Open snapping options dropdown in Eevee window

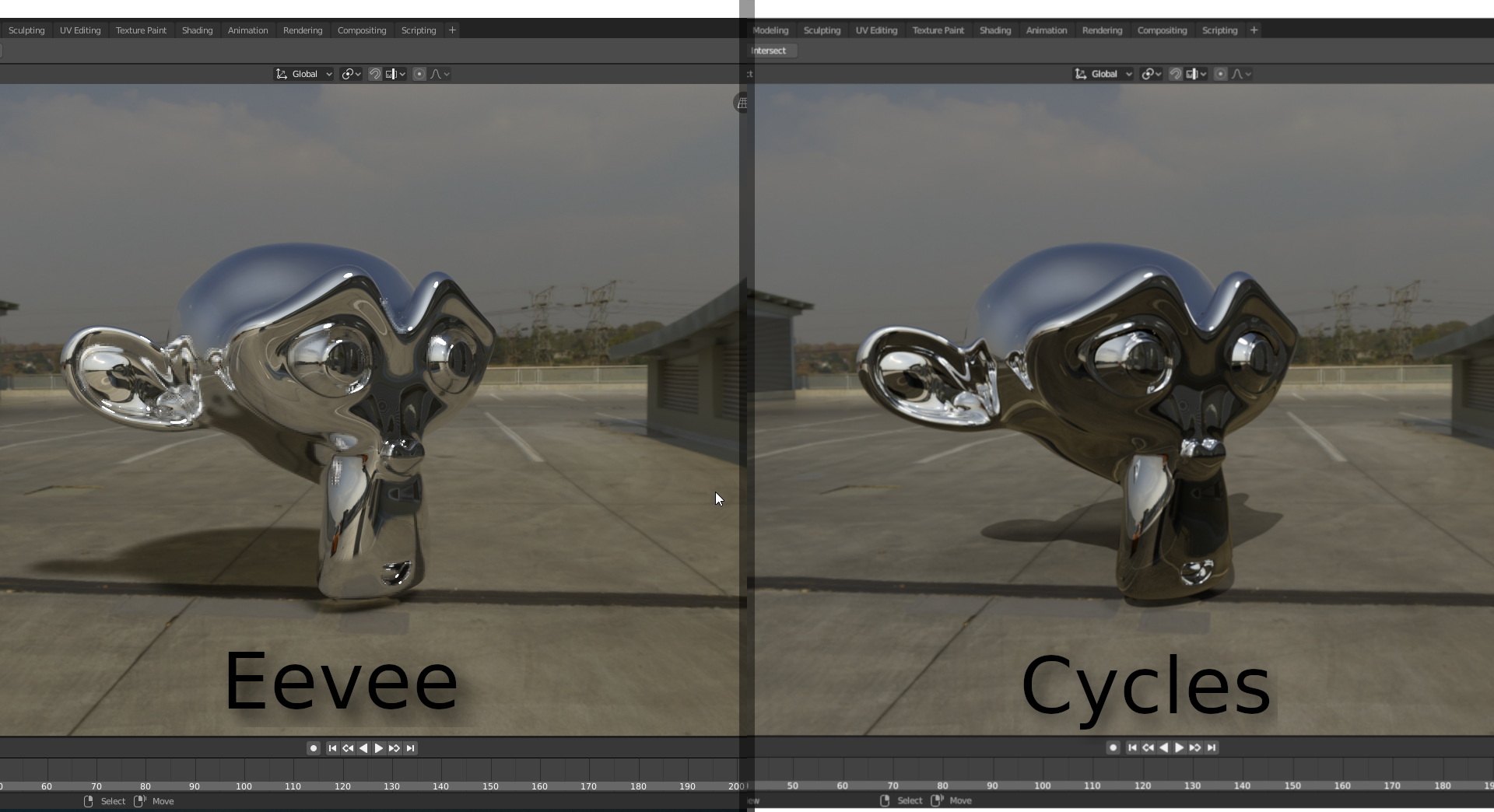396,74
